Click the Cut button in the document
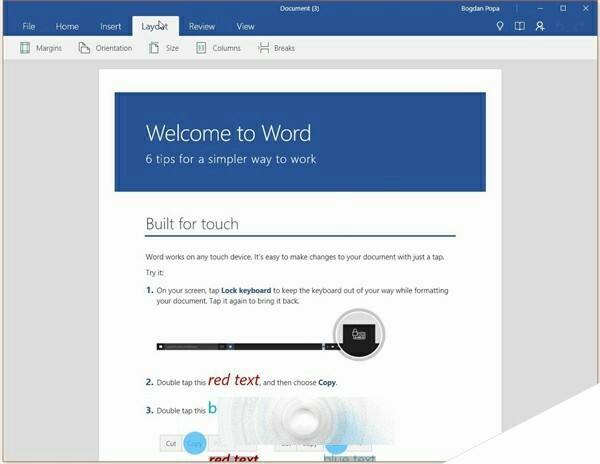 coord(172,442)
